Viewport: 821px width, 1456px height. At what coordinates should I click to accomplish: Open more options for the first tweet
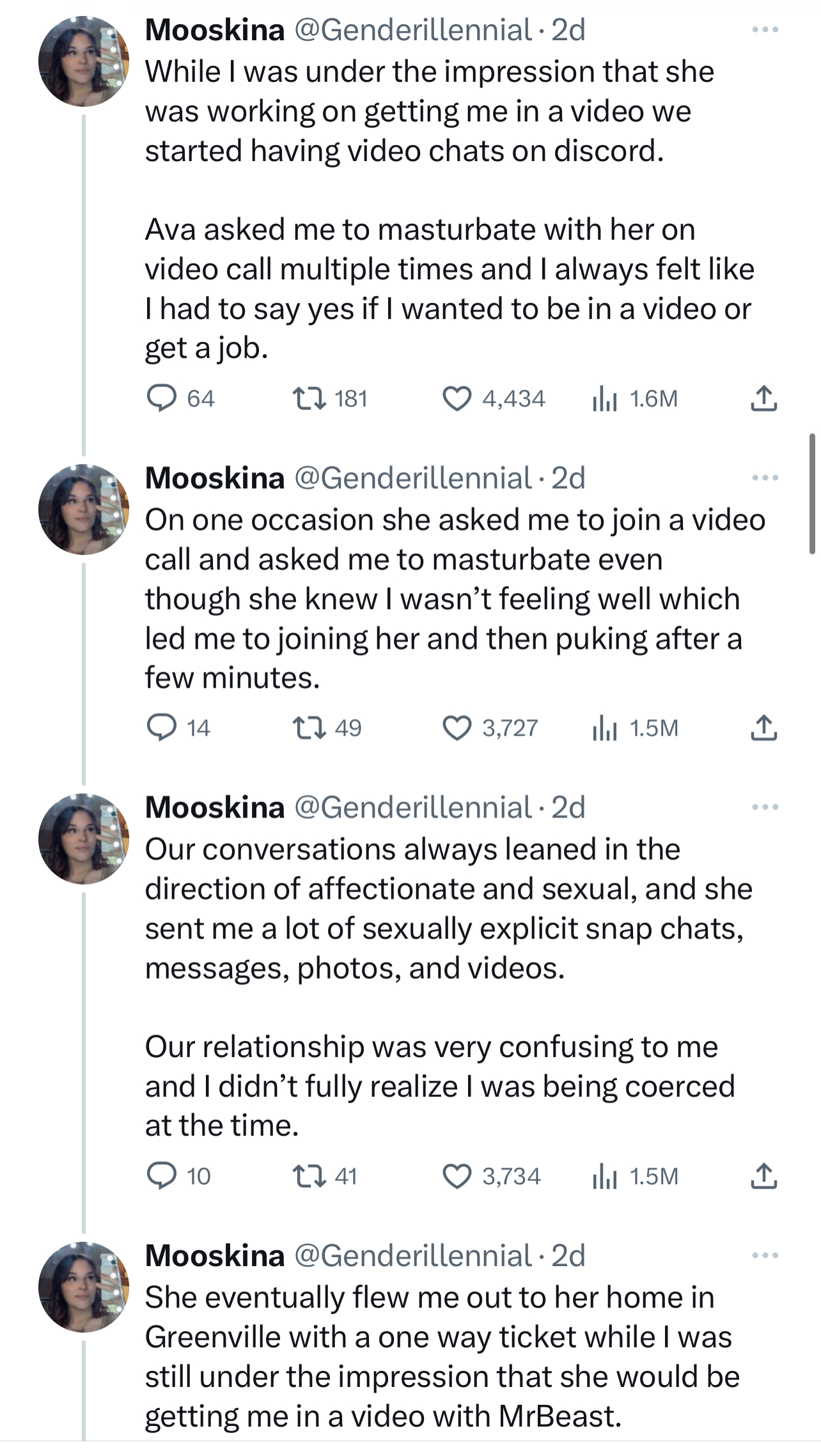click(x=765, y=29)
